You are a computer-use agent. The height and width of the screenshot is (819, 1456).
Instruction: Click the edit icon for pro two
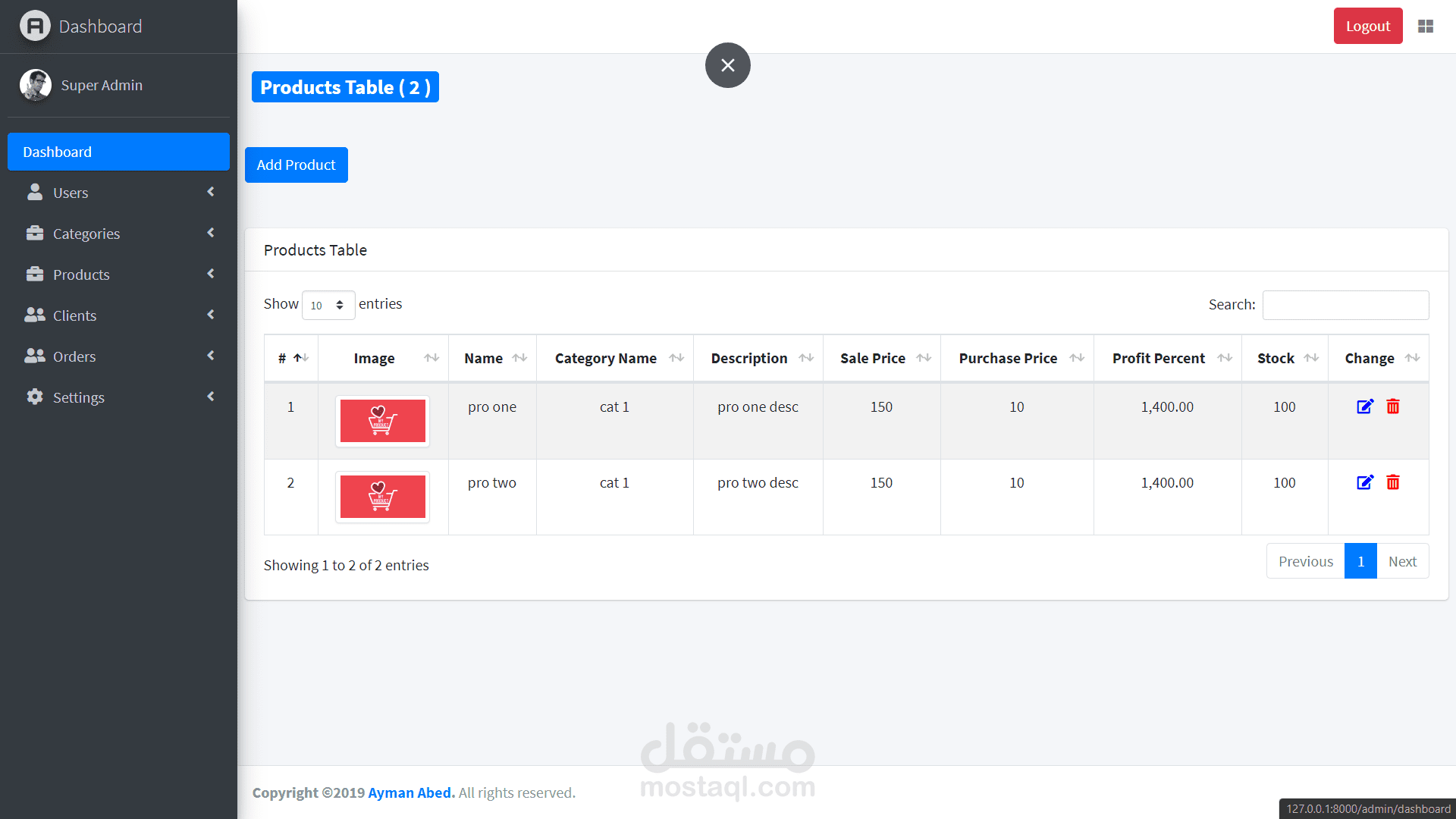point(1364,483)
